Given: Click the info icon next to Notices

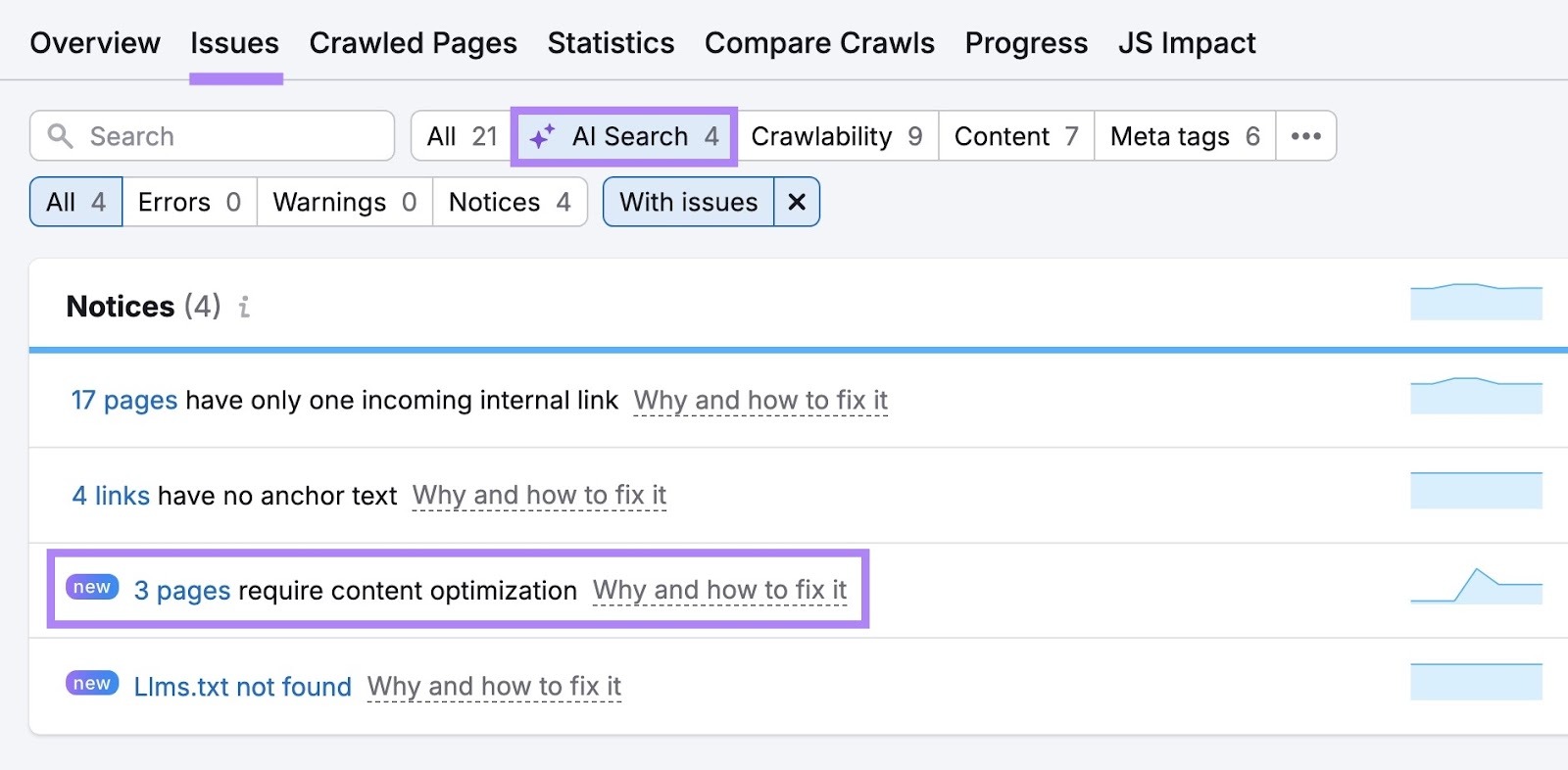Looking at the screenshot, I should click(x=244, y=307).
